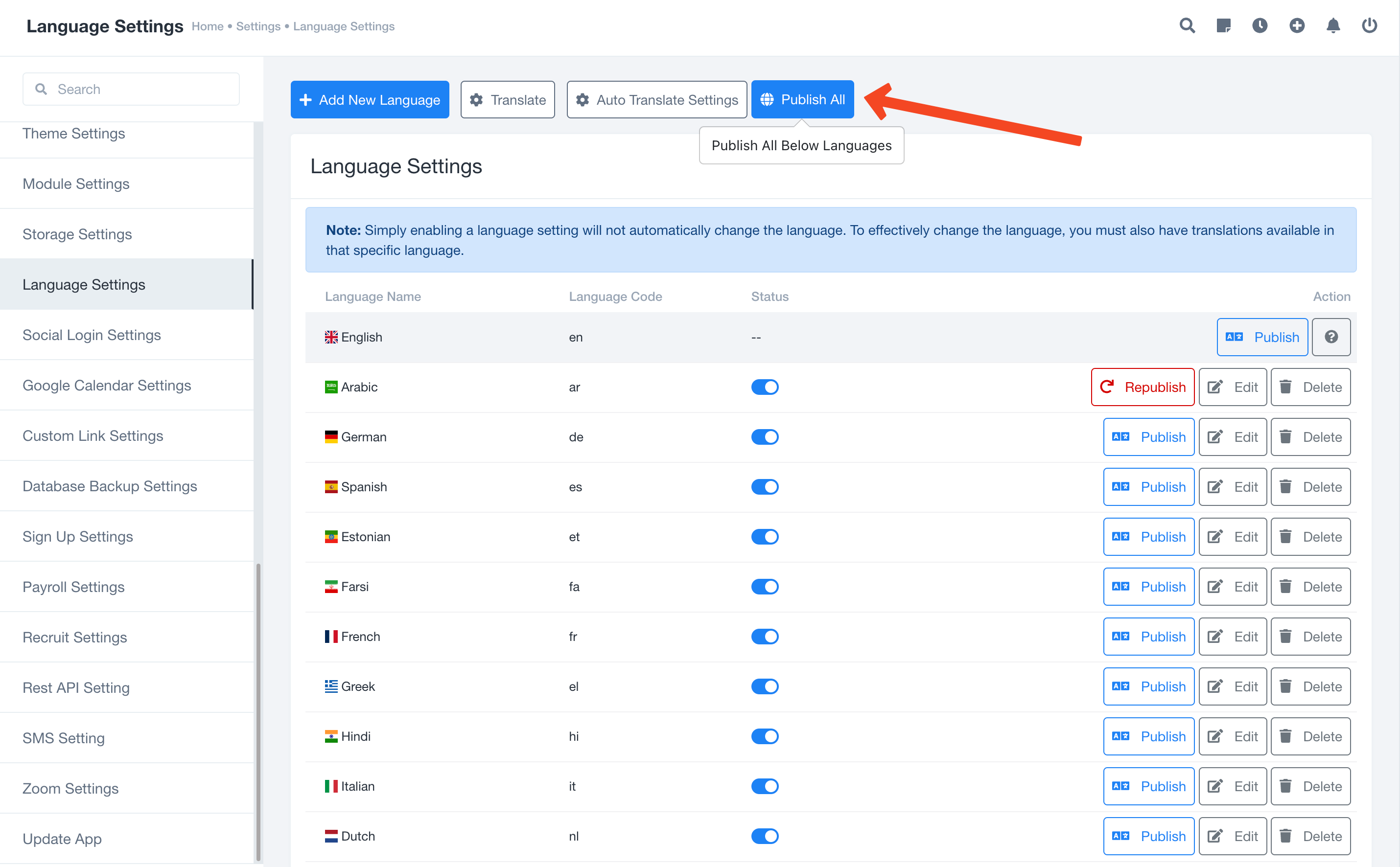Open Payroll Settings in sidebar
The width and height of the screenshot is (1400, 867).
[73, 587]
